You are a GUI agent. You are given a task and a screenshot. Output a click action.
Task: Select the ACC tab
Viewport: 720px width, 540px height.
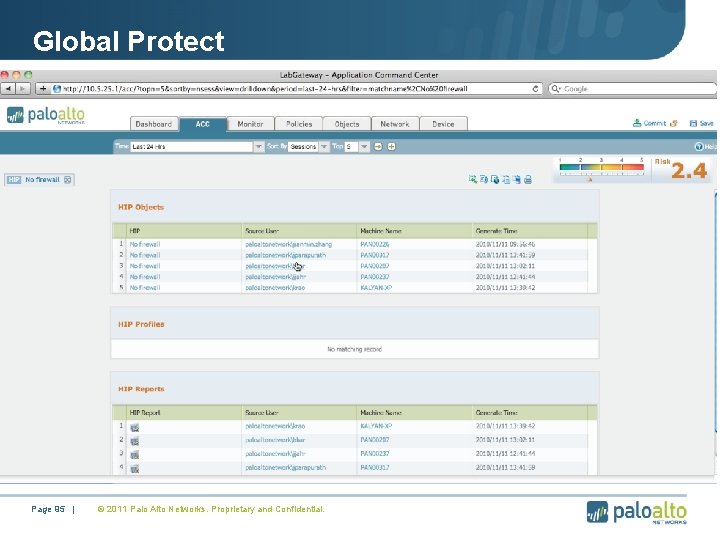pyautogui.click(x=202, y=124)
